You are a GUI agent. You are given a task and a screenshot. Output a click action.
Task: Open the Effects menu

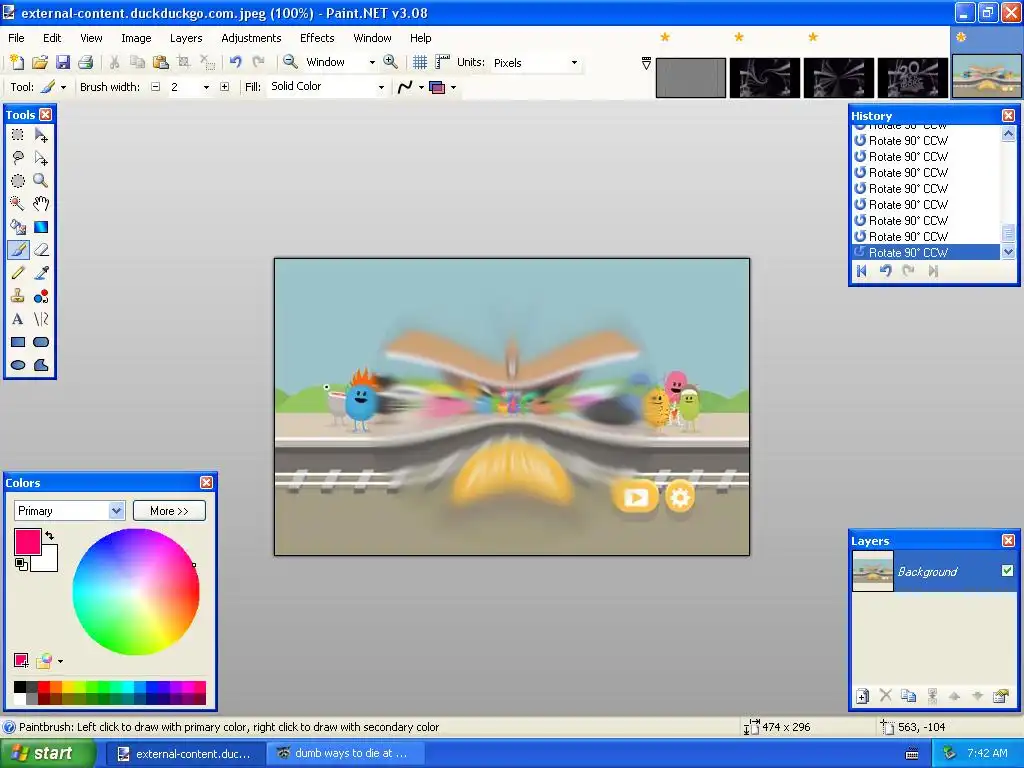click(317, 38)
